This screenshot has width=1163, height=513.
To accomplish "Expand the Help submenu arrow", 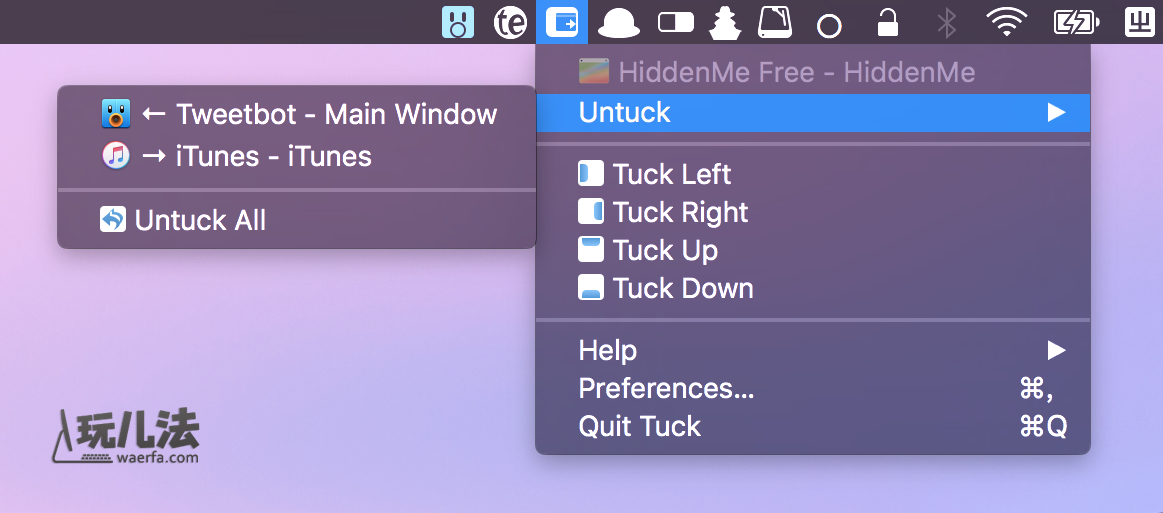I will click(1056, 350).
